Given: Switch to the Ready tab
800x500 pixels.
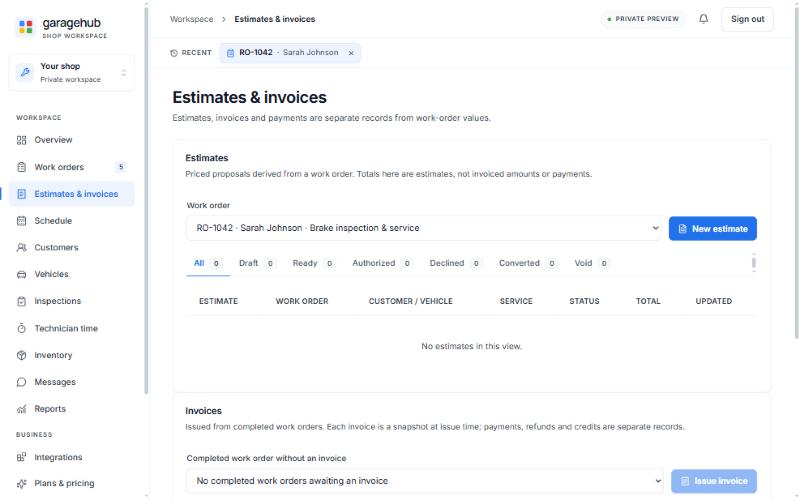Looking at the screenshot, I should tap(313, 263).
